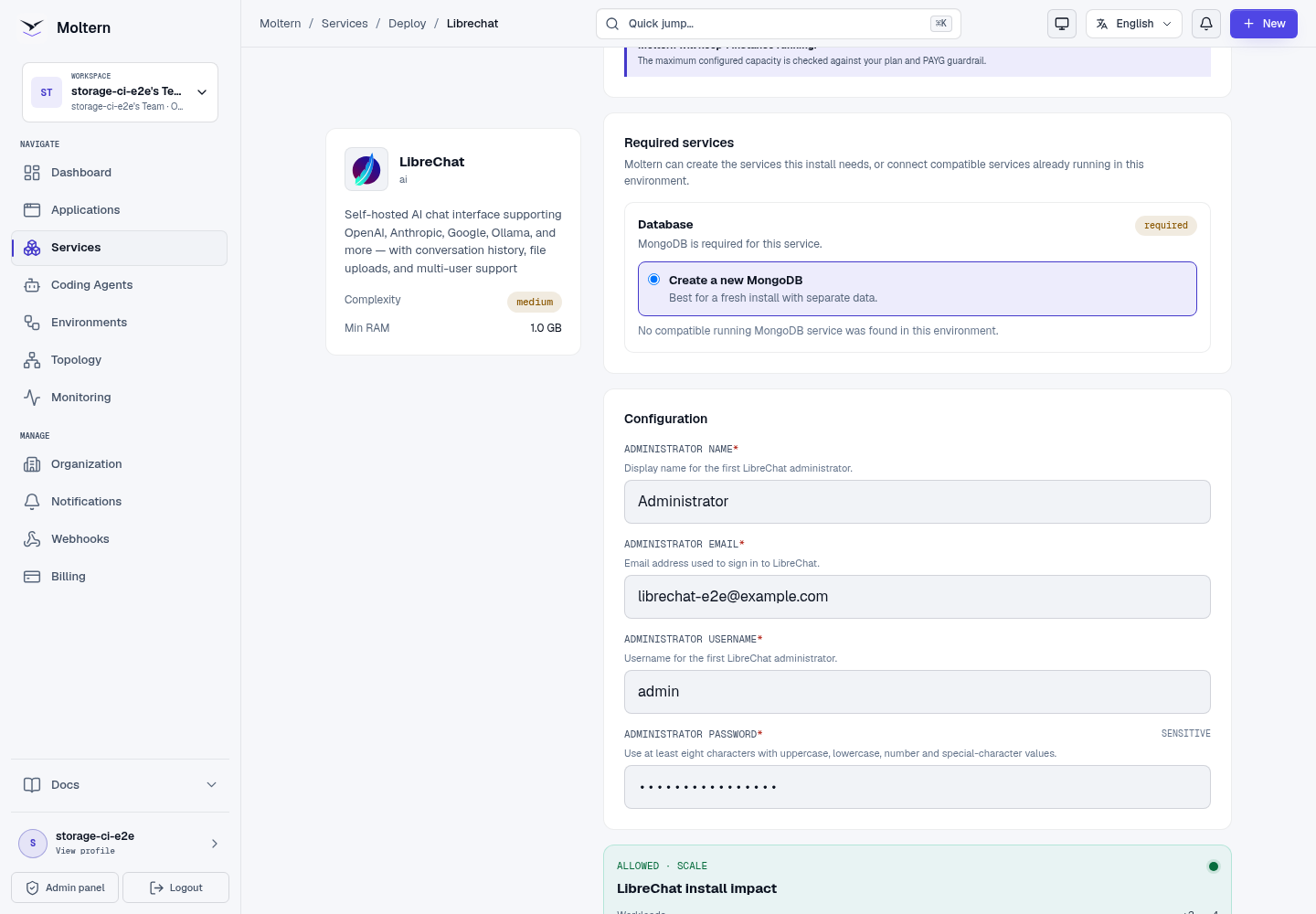Click the Administrator Password field
This screenshot has height=914, width=1316.
(x=918, y=787)
